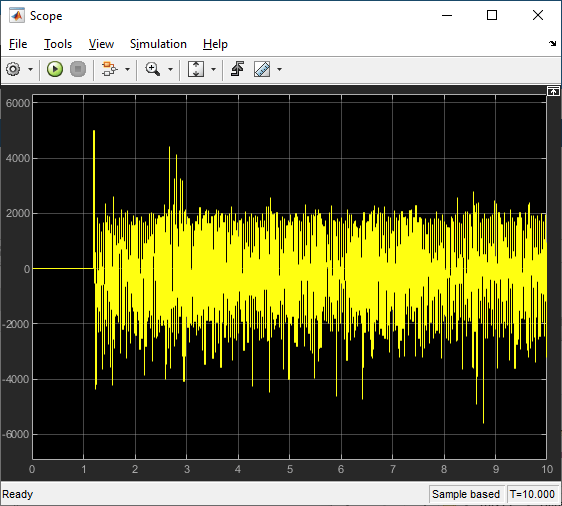Click the dock scope arrow icon

tap(552, 44)
